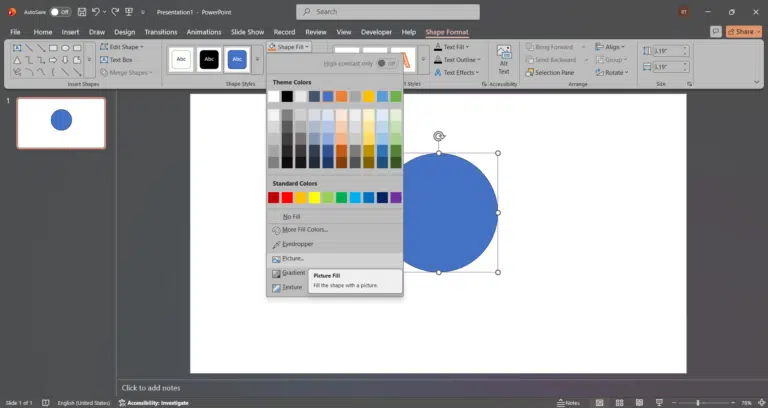This screenshot has height=408, width=768.
Task: Select the right arrow shape
Action: pos(53,60)
